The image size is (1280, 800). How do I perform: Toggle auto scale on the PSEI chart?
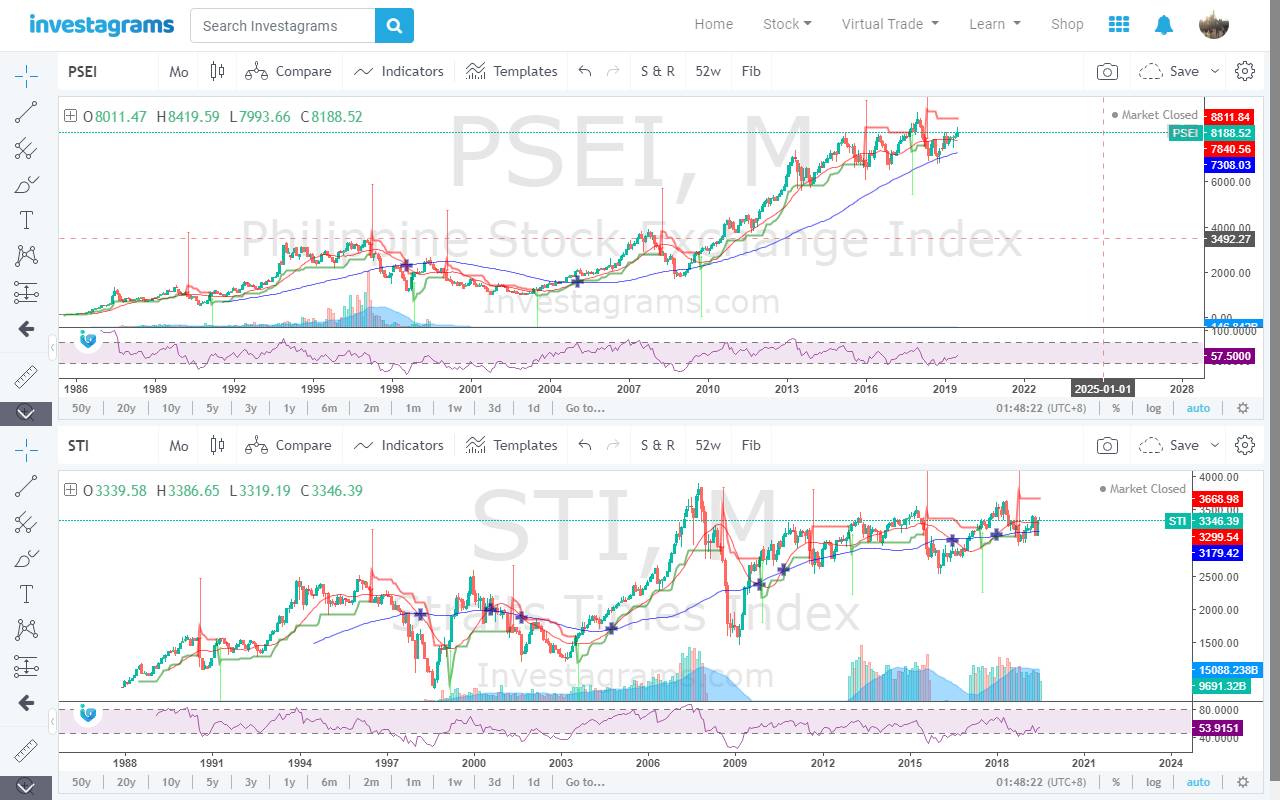click(1198, 408)
